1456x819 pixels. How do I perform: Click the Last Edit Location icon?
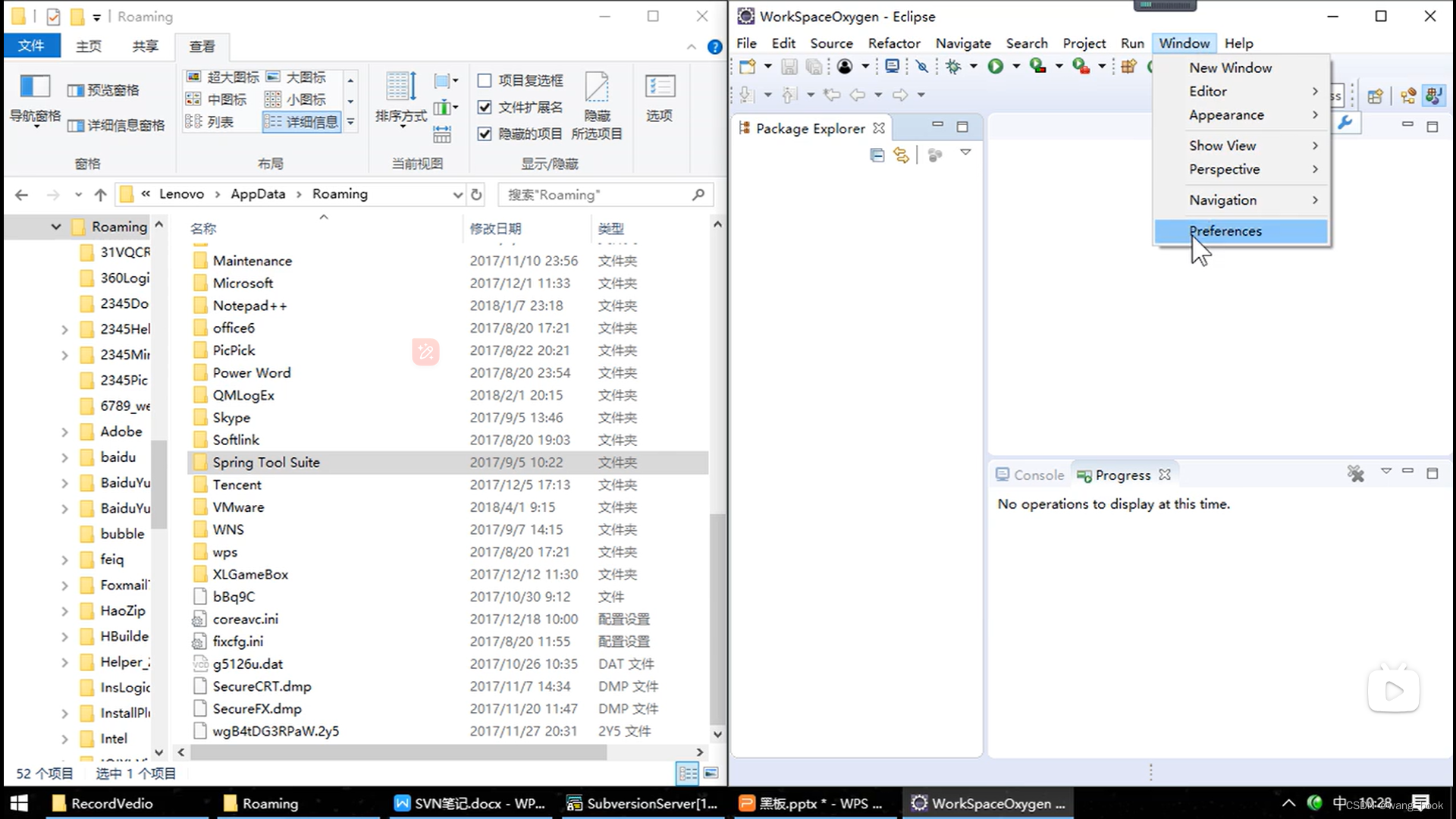tap(832, 95)
